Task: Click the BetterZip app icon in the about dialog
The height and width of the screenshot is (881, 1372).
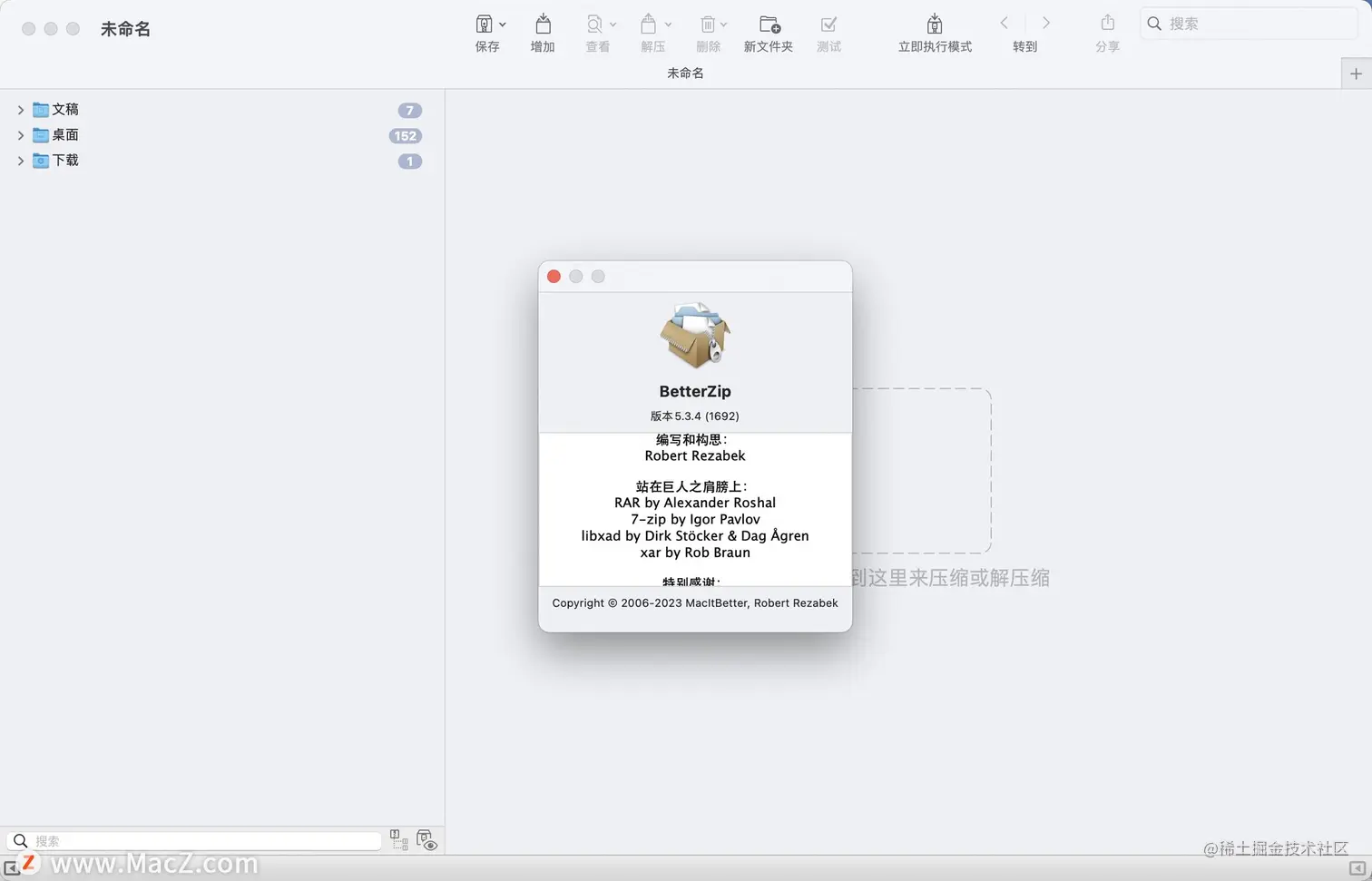Action: (x=695, y=336)
